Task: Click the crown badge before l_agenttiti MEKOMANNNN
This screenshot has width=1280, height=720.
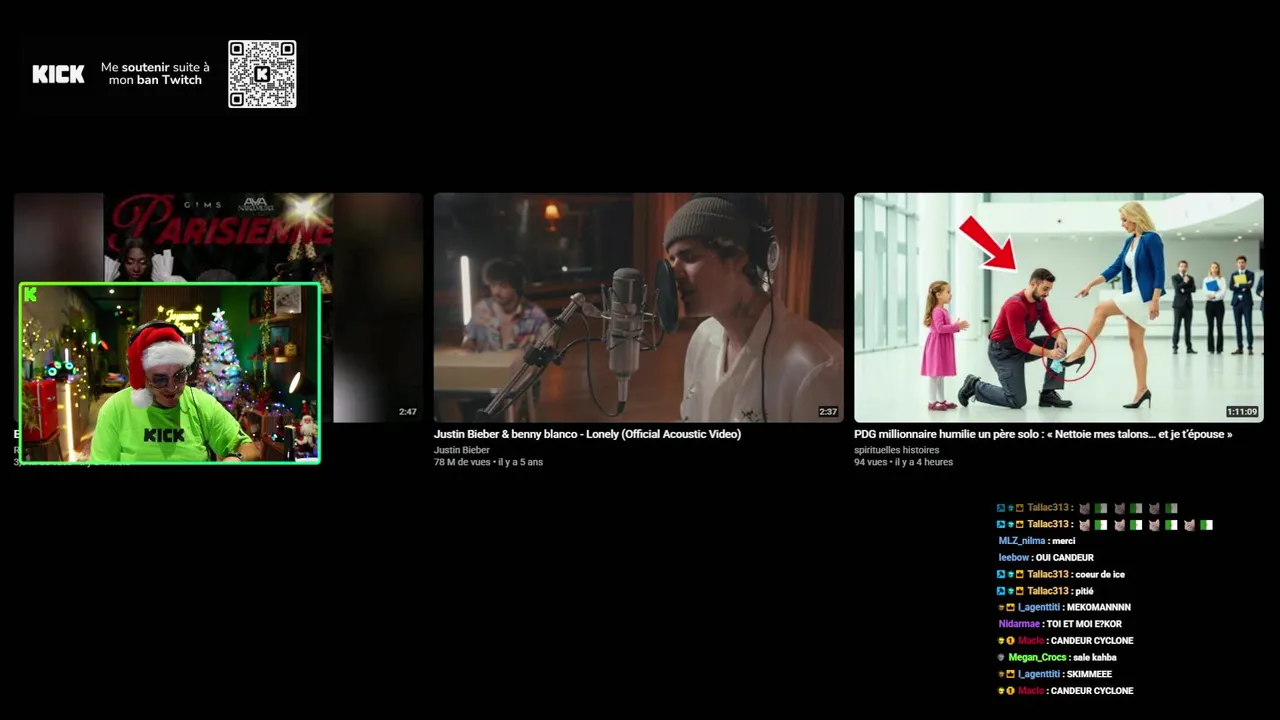Action: click(x=1010, y=607)
